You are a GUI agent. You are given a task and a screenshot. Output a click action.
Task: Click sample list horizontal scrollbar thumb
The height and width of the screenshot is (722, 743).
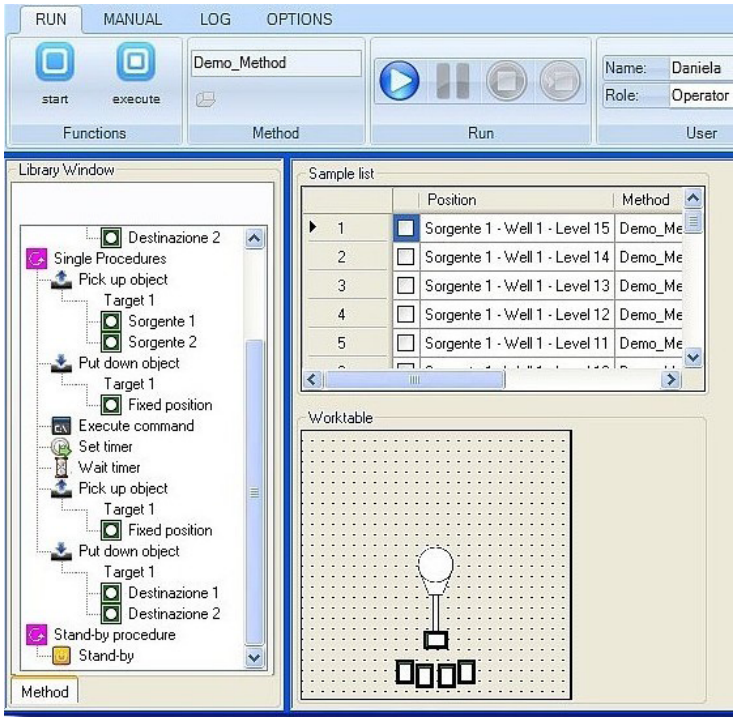414,379
